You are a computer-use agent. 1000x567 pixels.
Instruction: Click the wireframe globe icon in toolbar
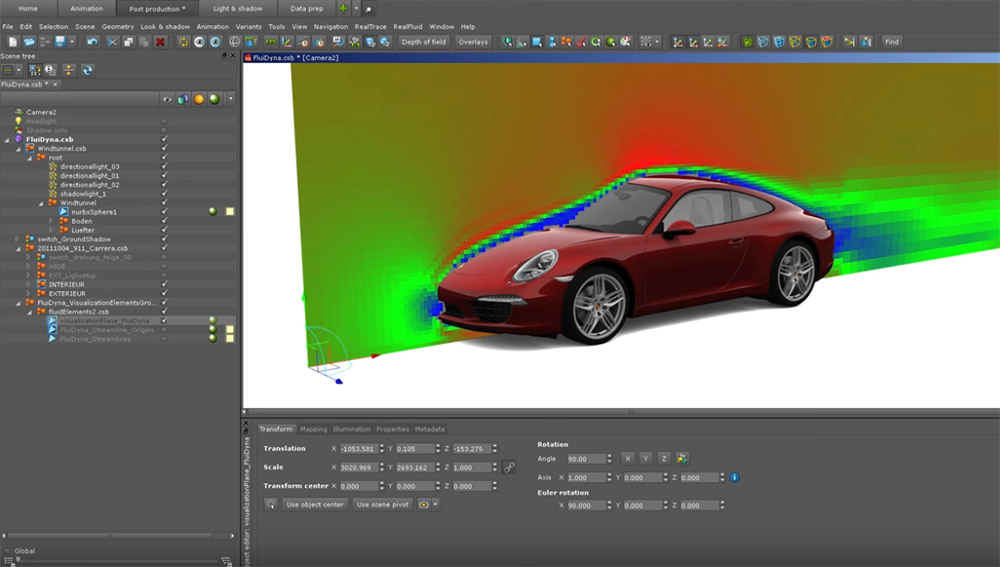(235, 42)
